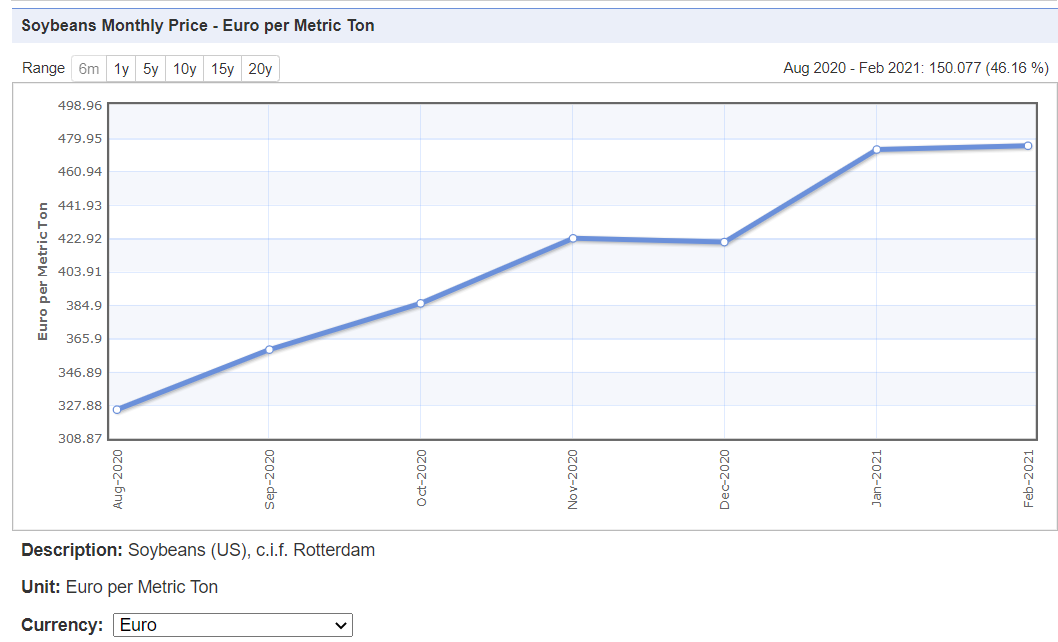This screenshot has width=1058, height=642.
Task: Select the Feb-2021 data point marker
Action: point(1028,146)
